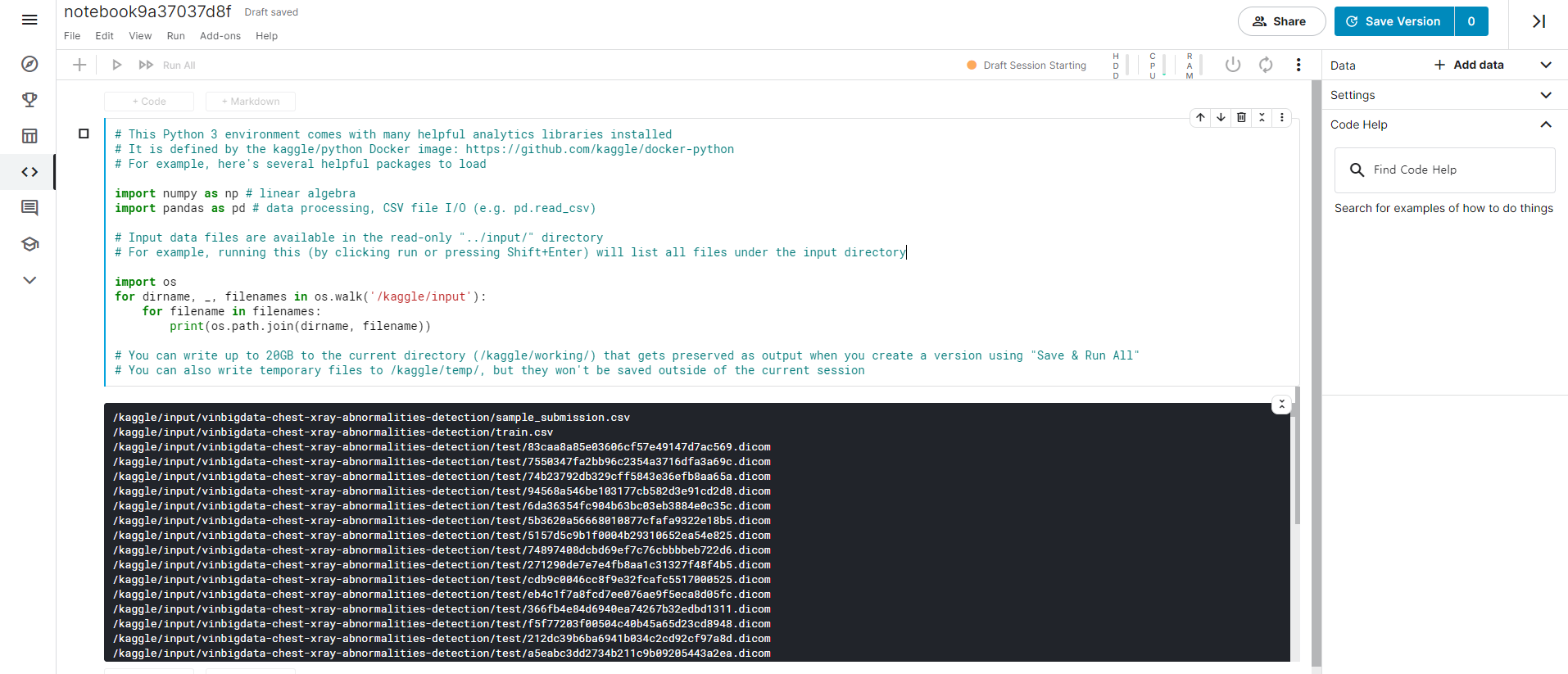Click the session power icon
This screenshot has width=1568, height=674.
[1232, 65]
